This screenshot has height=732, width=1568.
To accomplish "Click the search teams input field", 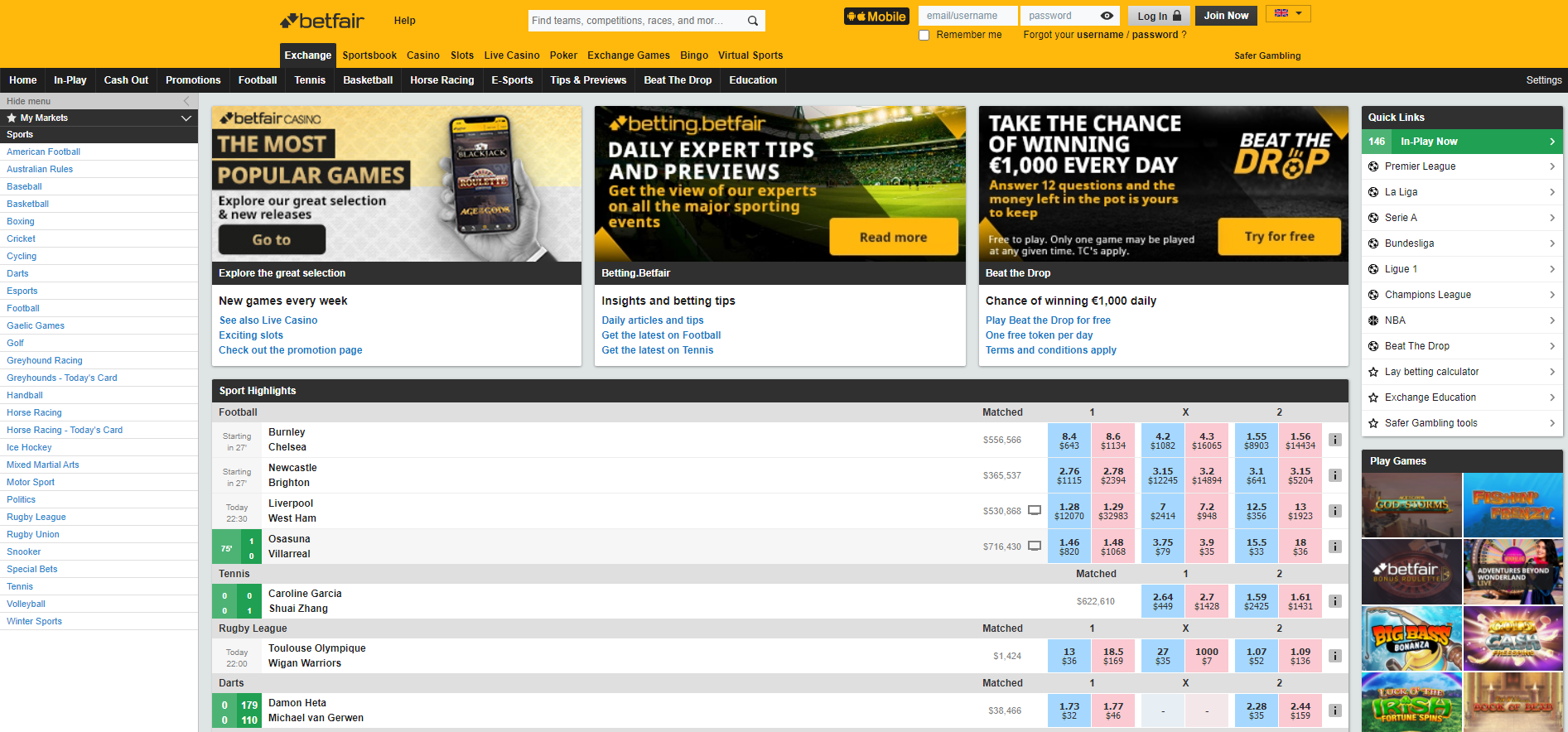I will pos(635,21).
